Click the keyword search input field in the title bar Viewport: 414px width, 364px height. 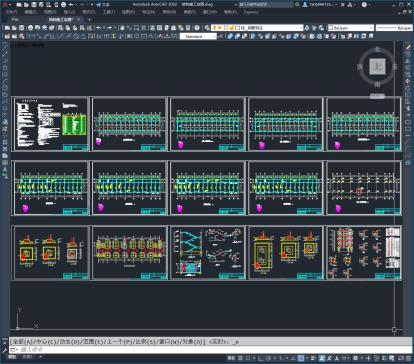click(265, 5)
